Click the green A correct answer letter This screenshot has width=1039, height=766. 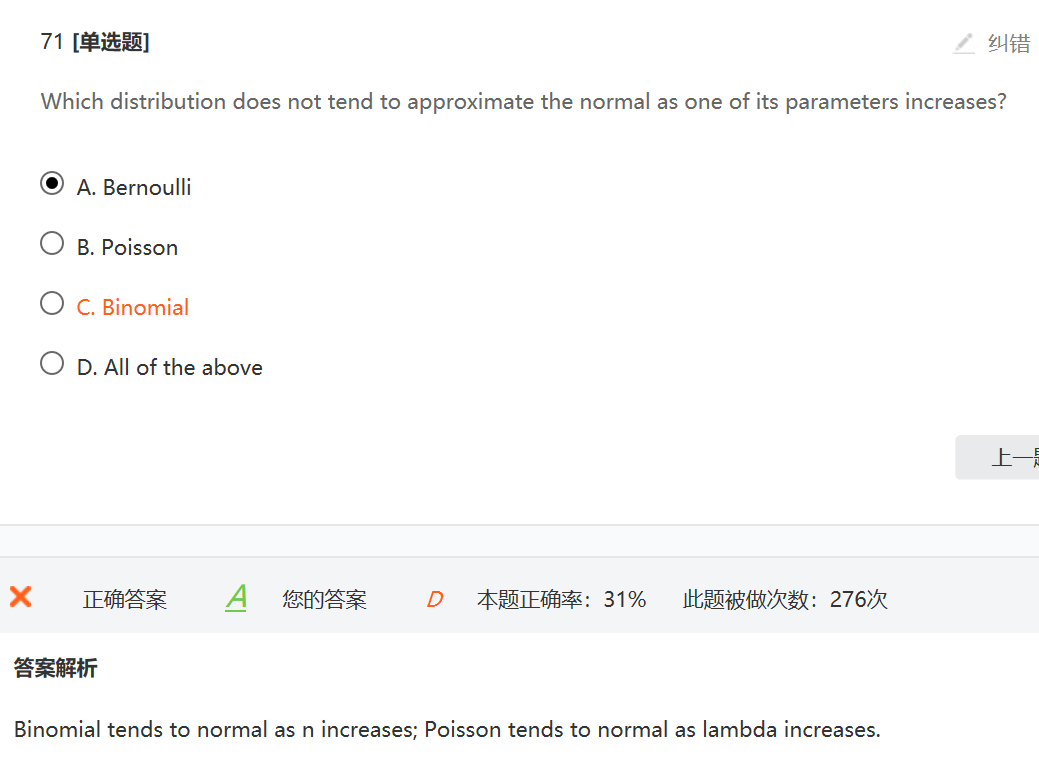click(x=236, y=598)
